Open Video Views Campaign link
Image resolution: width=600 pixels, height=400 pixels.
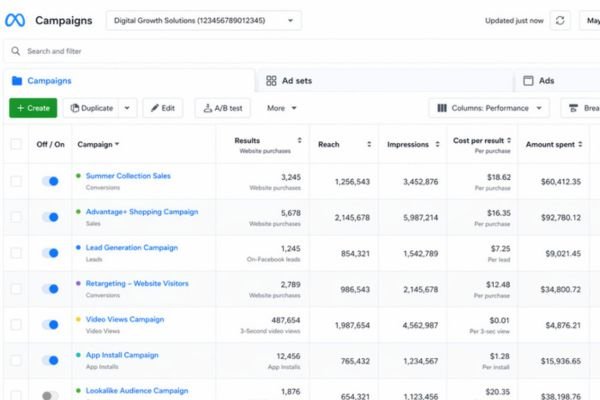125,319
